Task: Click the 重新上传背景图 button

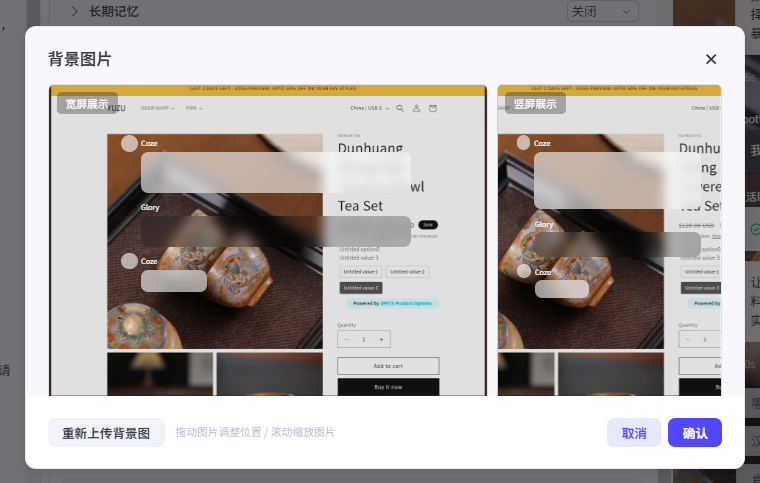Action: point(106,433)
